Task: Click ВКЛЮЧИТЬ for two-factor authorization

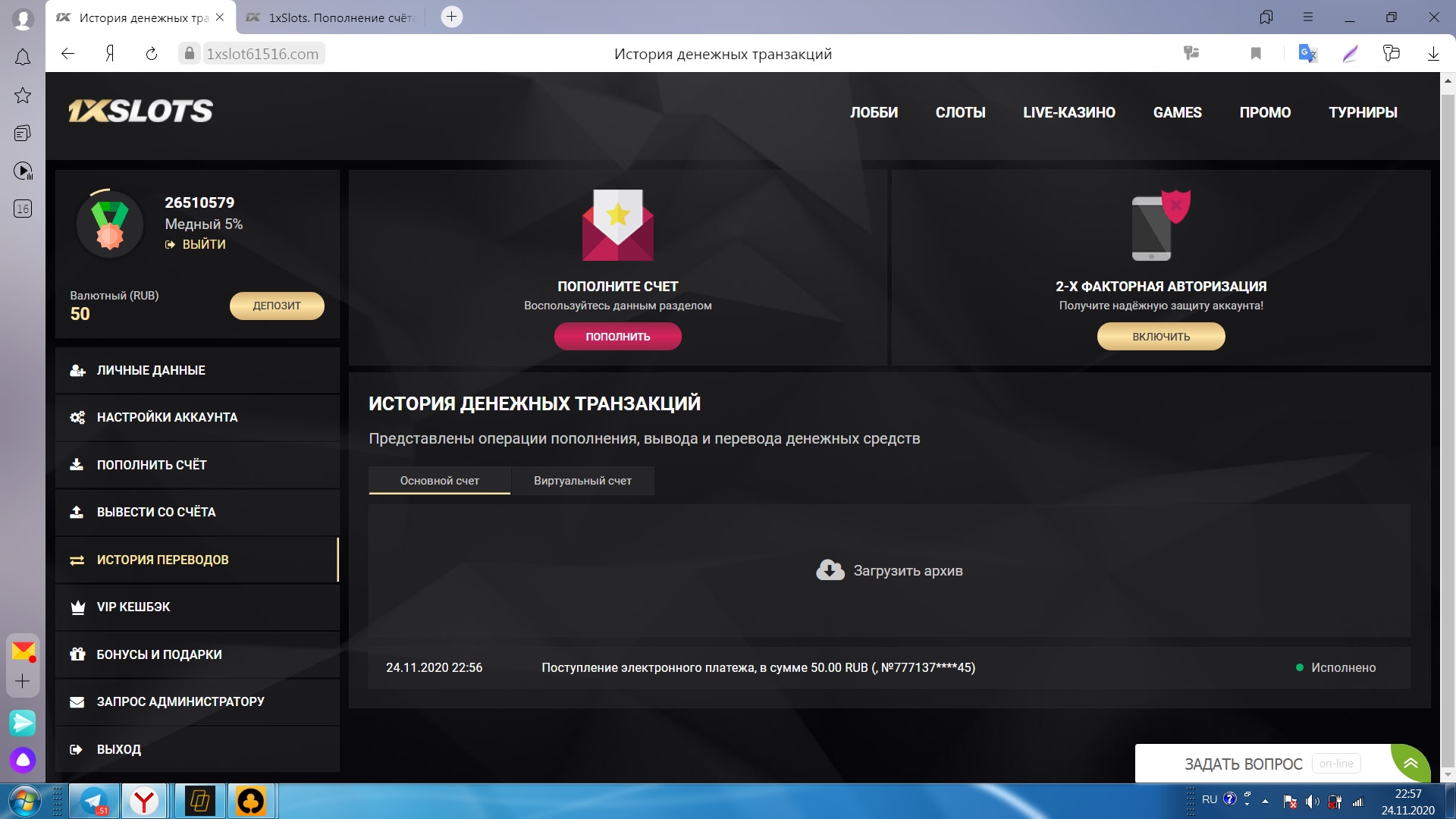Action: click(x=1160, y=337)
